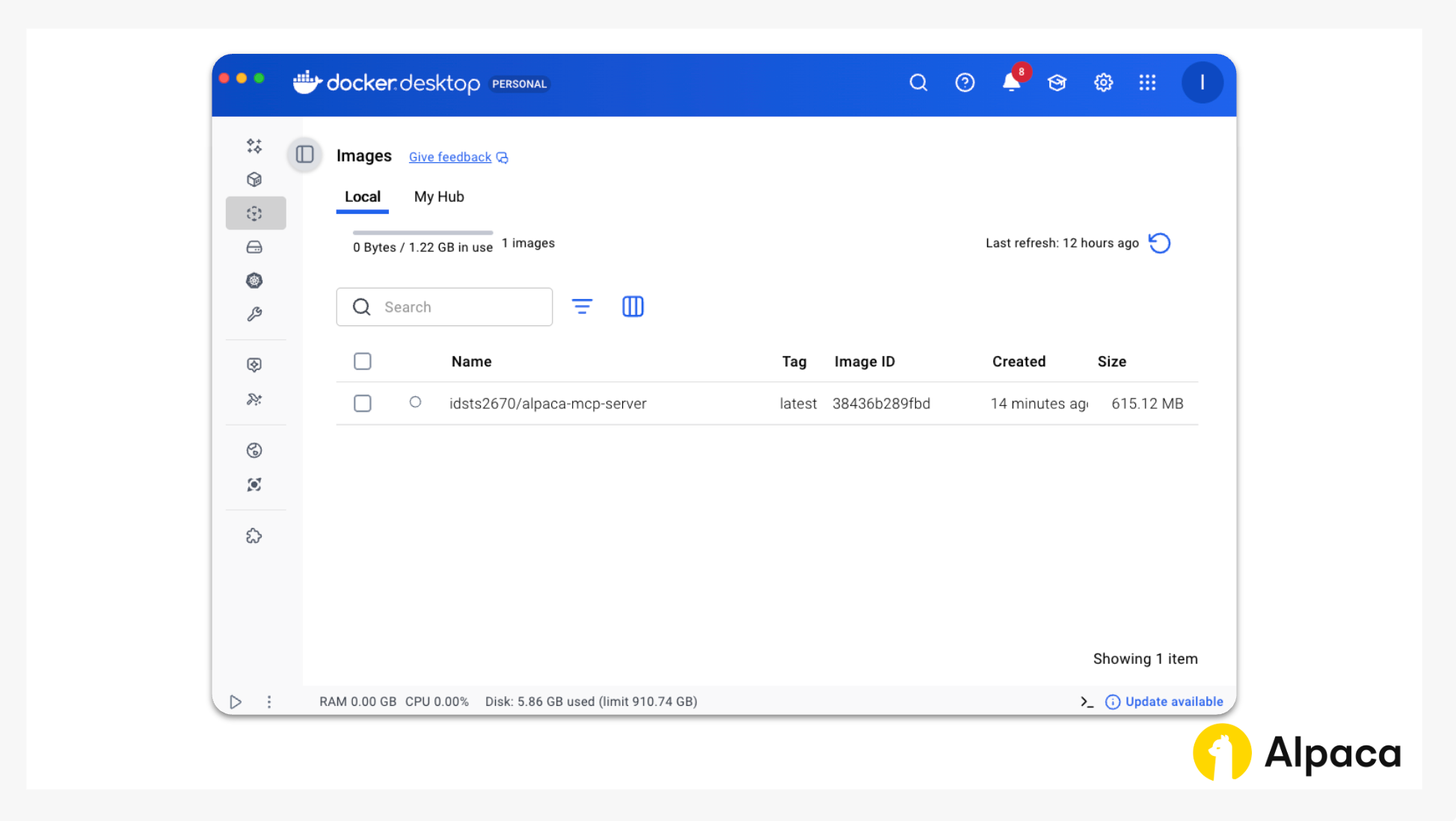1456x821 pixels.
Task: Click the notifications bell icon
Action: 1011,82
